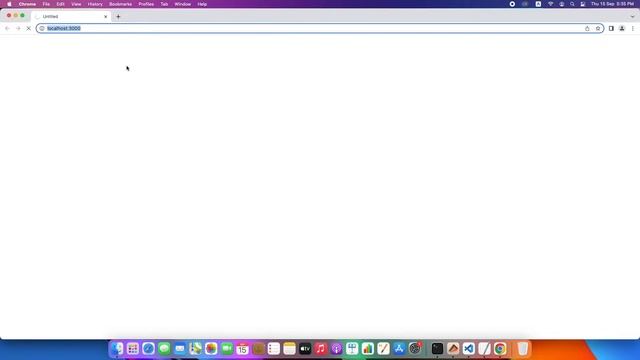Open Chrome three-dot menu
The height and width of the screenshot is (360, 640).
tap(633, 28)
